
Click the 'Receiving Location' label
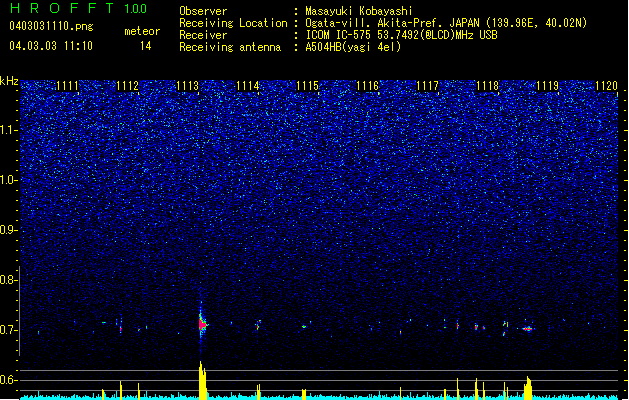[x=233, y=23]
